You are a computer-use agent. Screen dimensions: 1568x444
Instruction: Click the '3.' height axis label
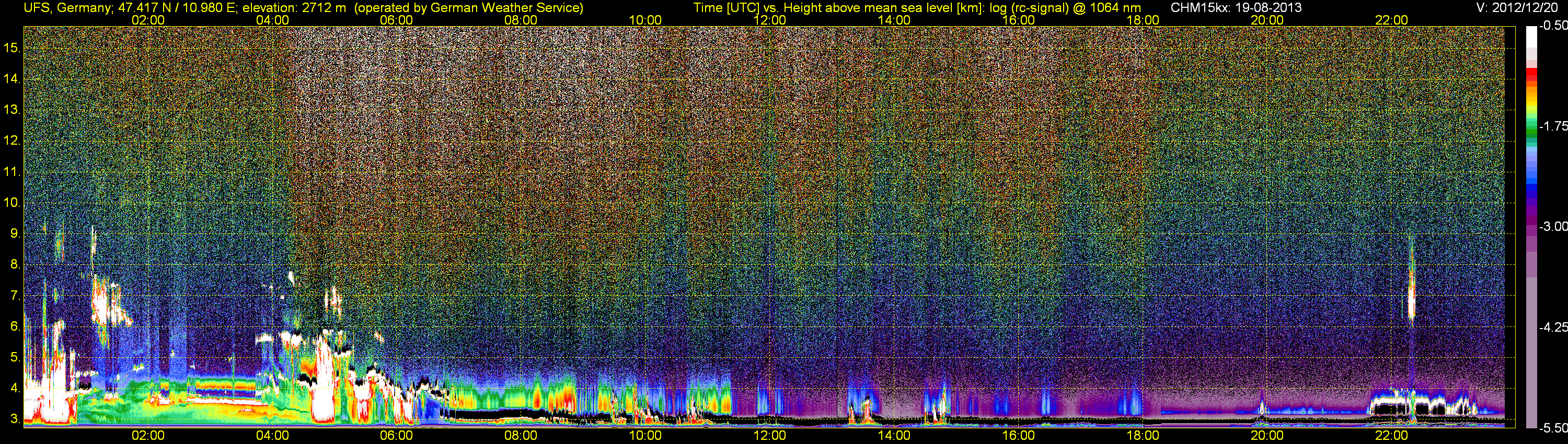(x=15, y=419)
